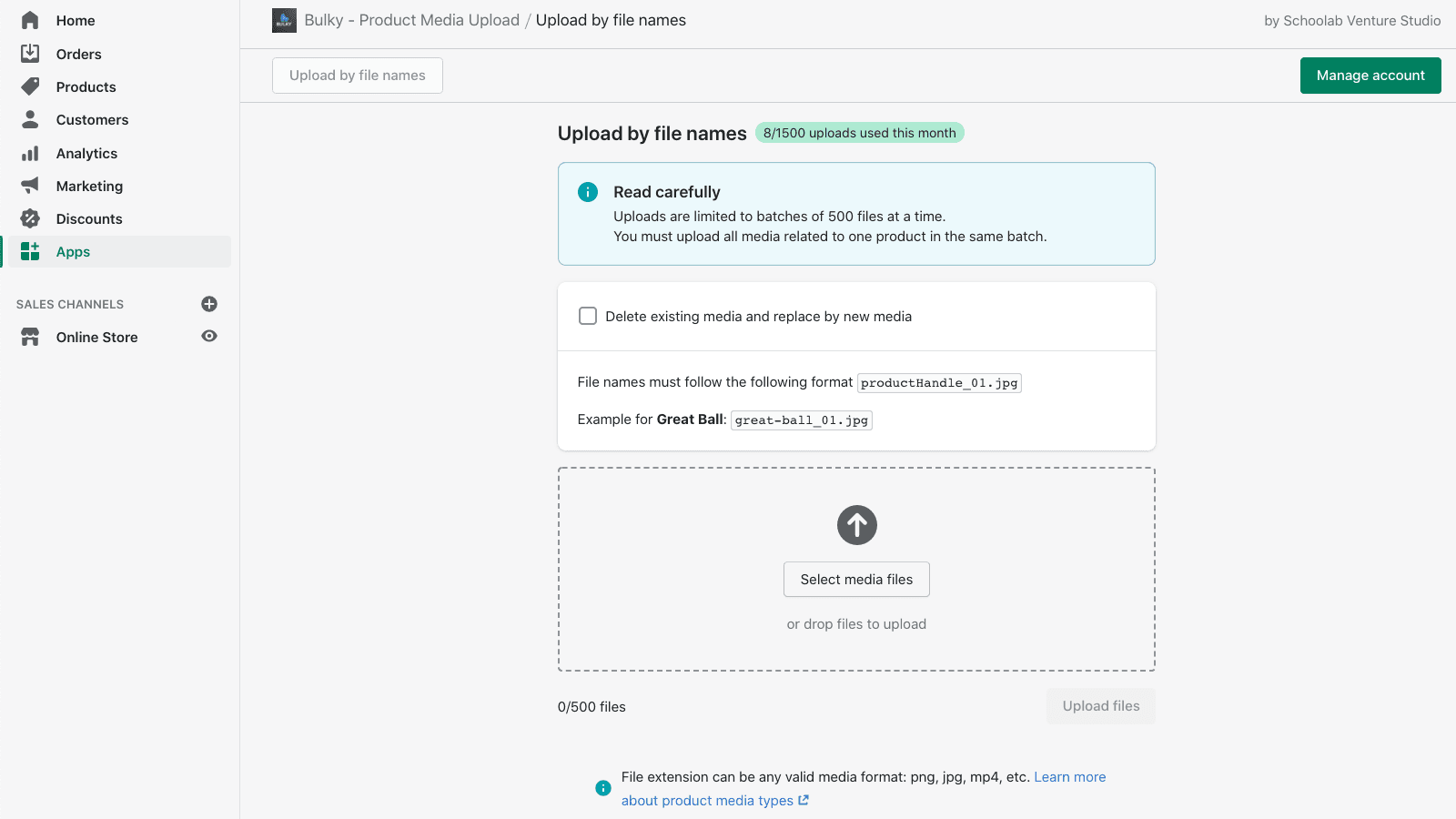Click the info icon in Read carefully banner

588,192
